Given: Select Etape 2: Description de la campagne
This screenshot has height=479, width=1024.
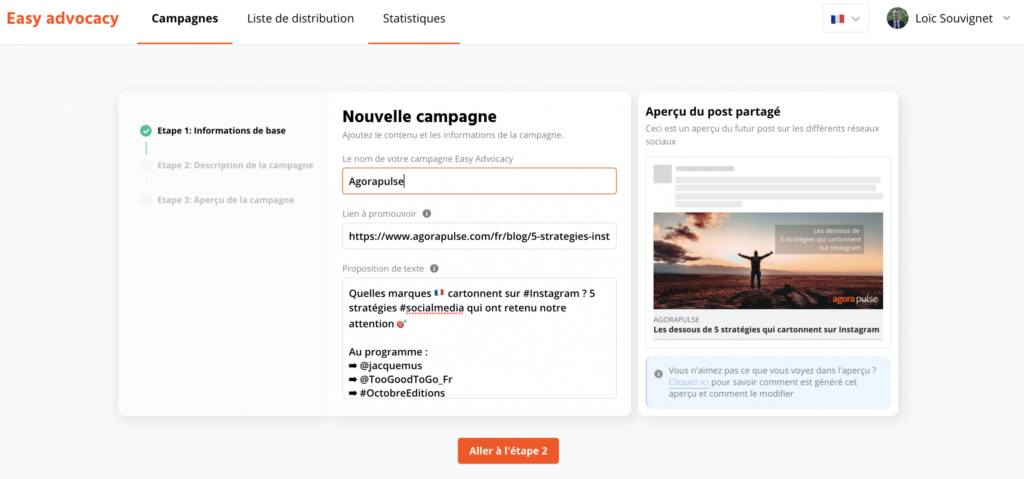Looking at the screenshot, I should point(235,165).
